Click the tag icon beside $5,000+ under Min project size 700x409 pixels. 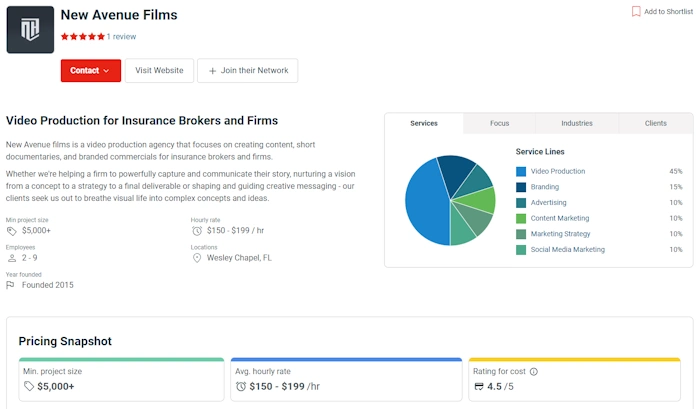click(x=12, y=231)
